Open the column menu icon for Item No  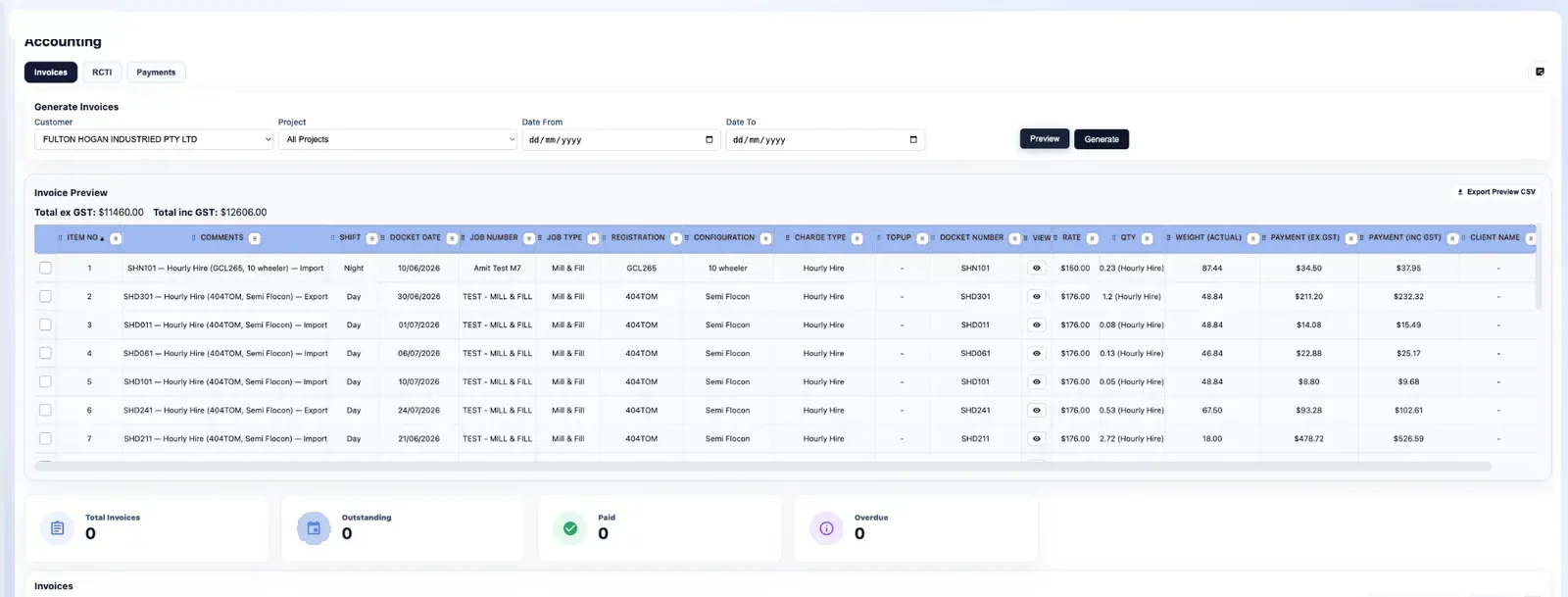[x=116, y=238]
